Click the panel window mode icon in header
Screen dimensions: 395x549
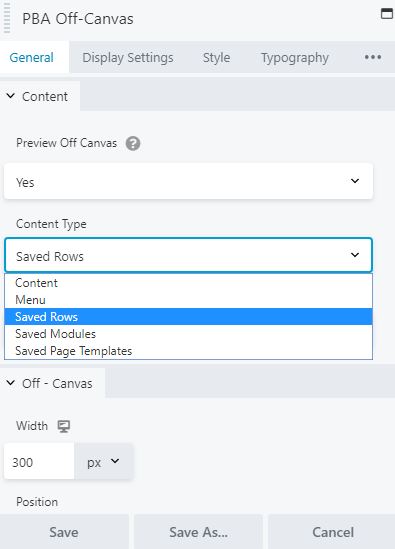[x=387, y=14]
